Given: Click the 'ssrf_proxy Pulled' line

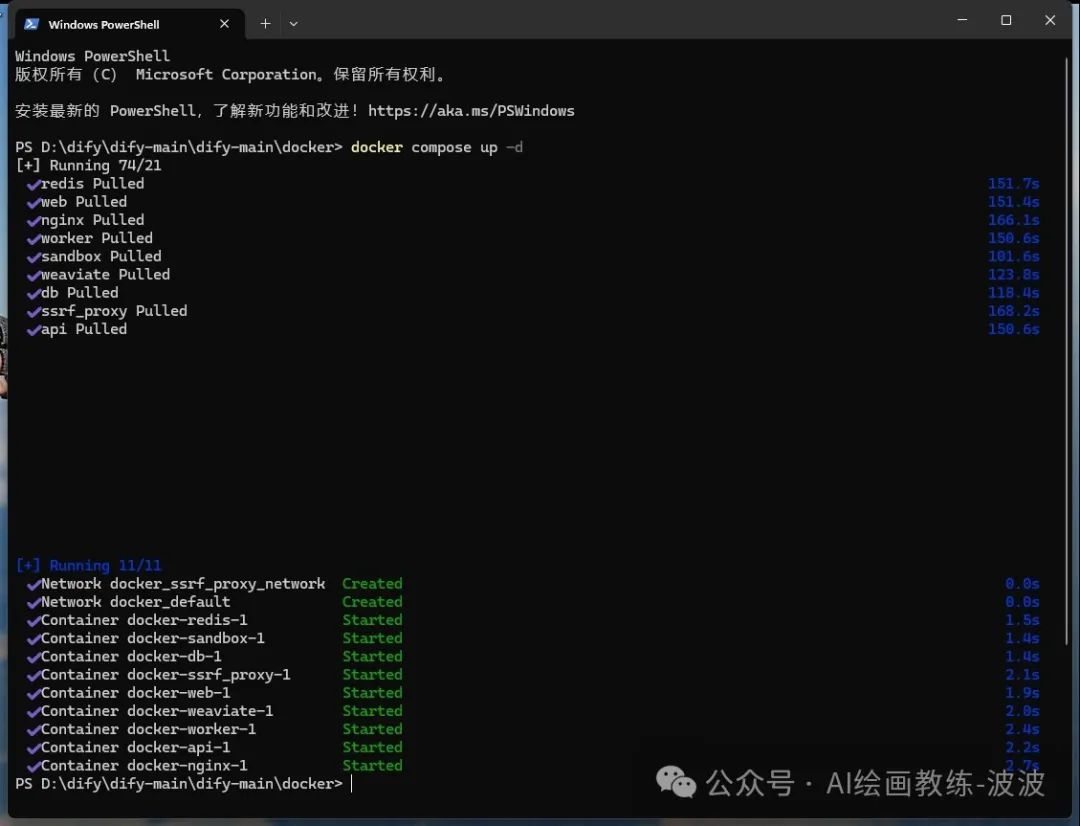Looking at the screenshot, I should (x=107, y=311).
